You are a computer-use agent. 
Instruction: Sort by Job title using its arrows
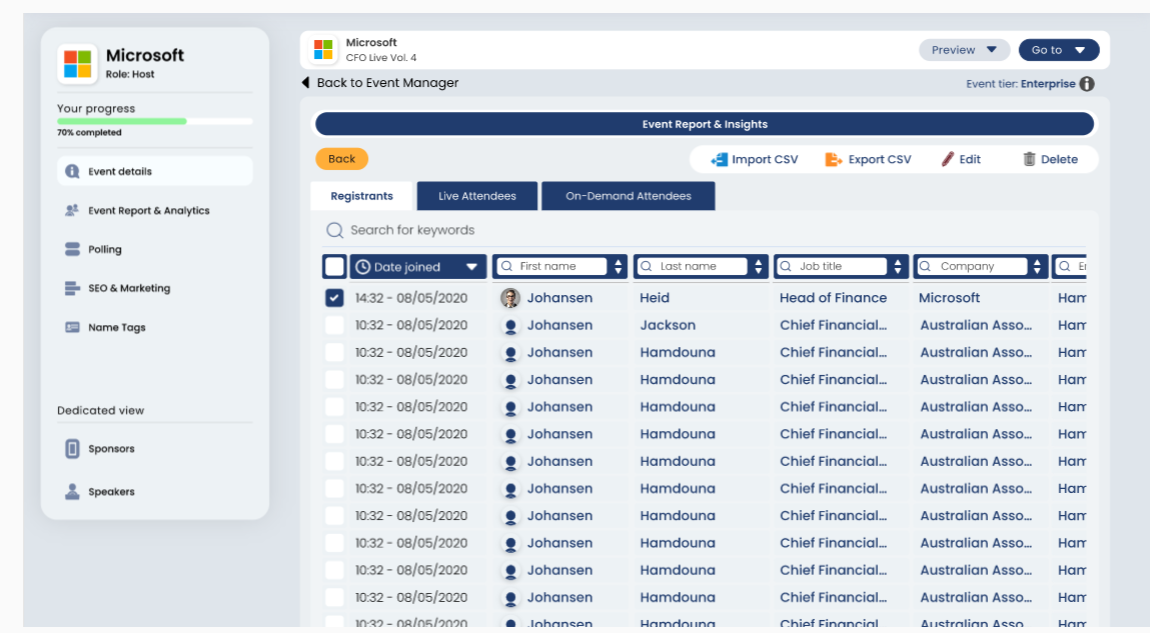click(x=898, y=266)
